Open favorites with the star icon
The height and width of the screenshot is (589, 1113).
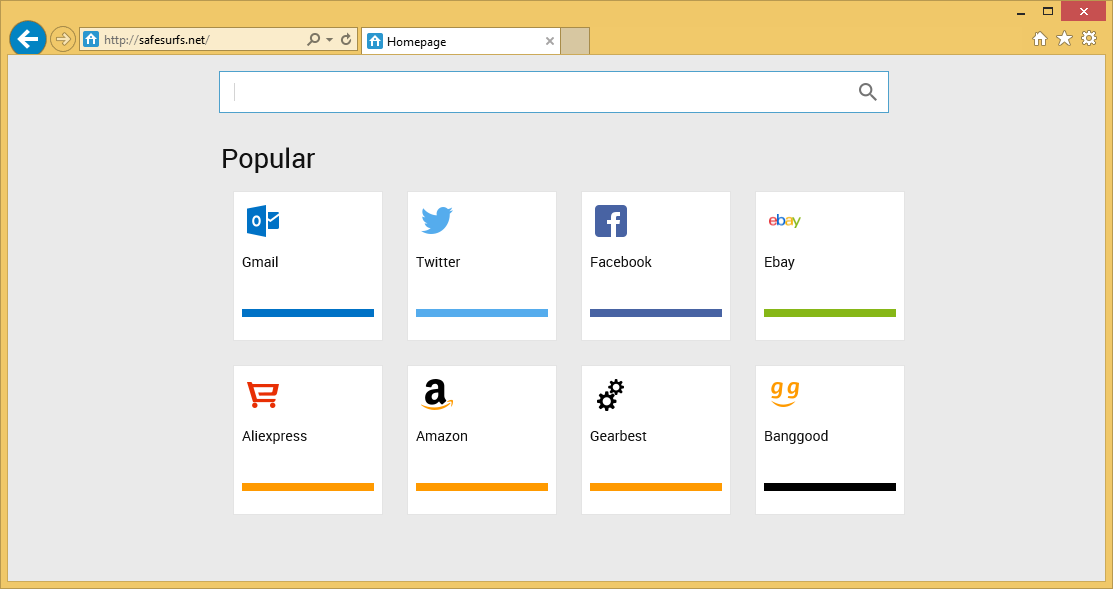point(1064,38)
